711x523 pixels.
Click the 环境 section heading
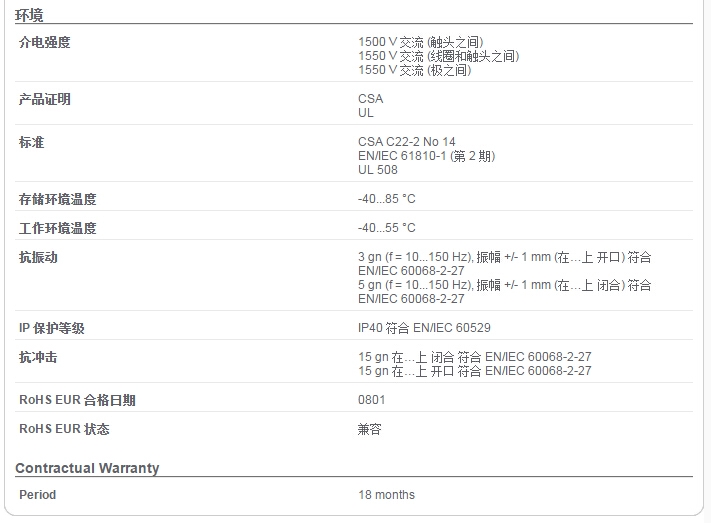point(29,15)
